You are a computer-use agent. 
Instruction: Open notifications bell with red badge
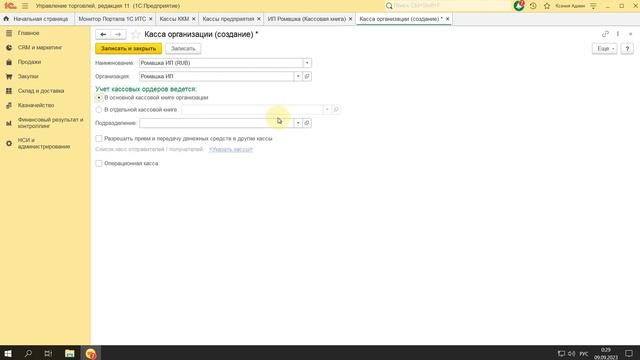pos(519,6)
